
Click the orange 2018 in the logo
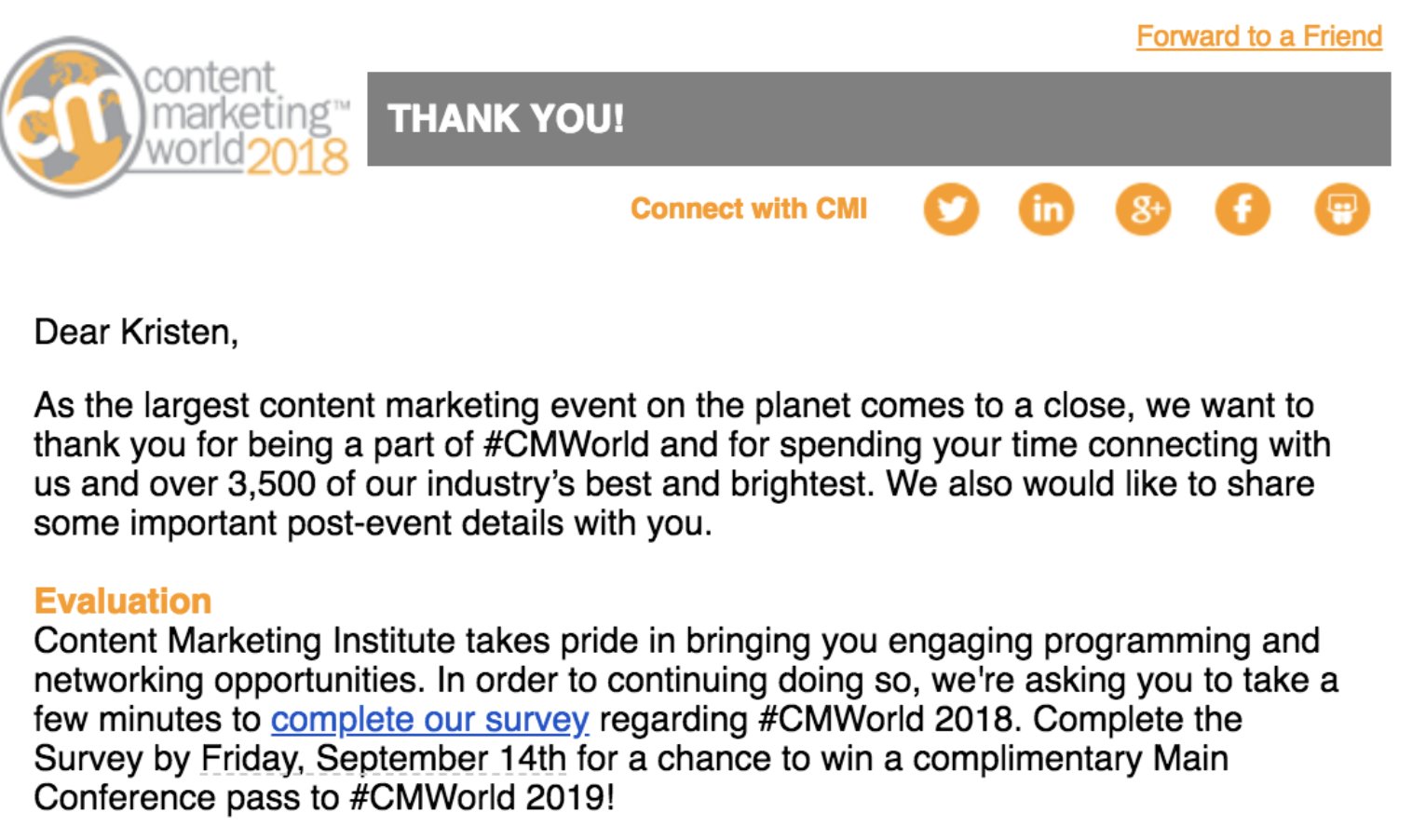point(298,156)
